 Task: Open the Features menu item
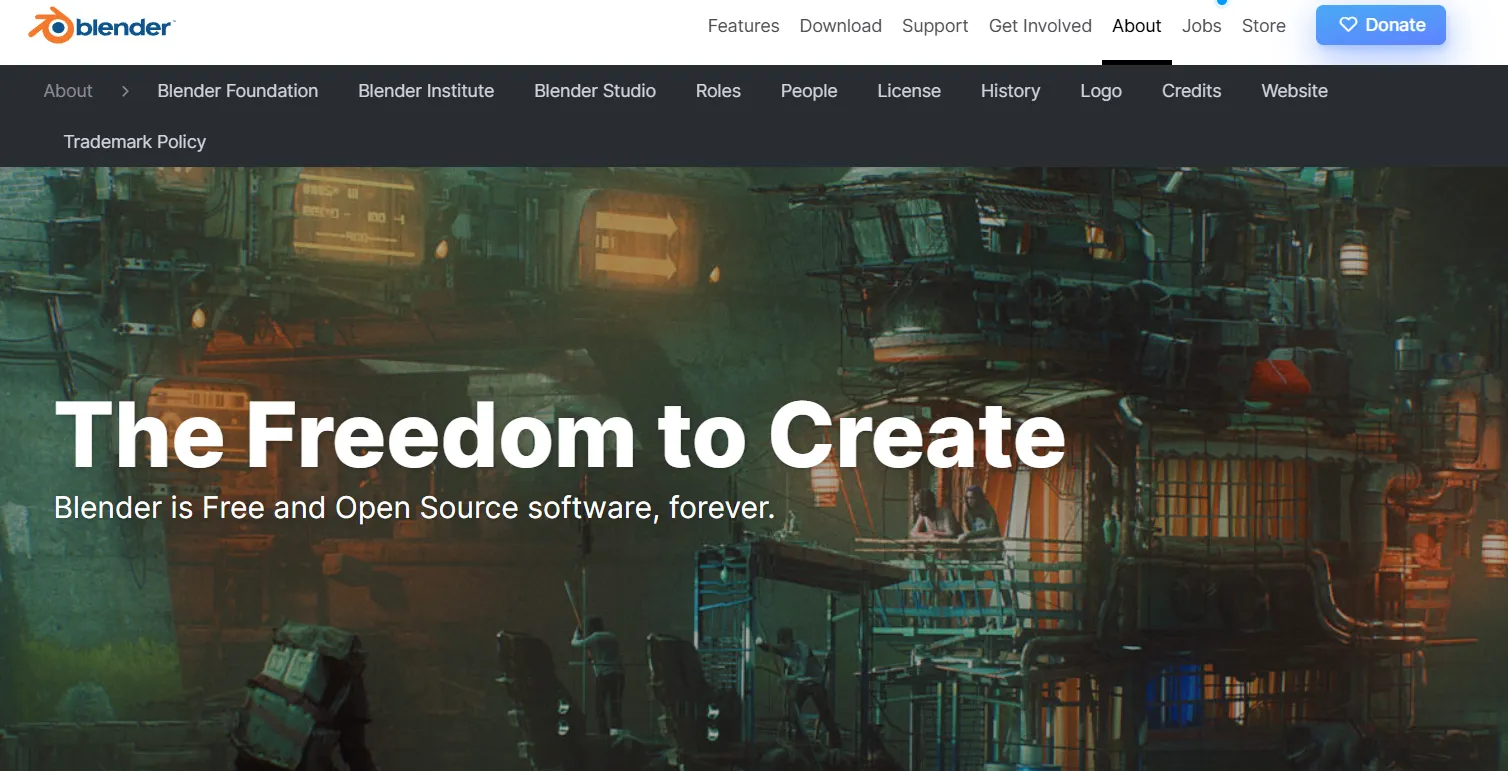click(x=743, y=26)
